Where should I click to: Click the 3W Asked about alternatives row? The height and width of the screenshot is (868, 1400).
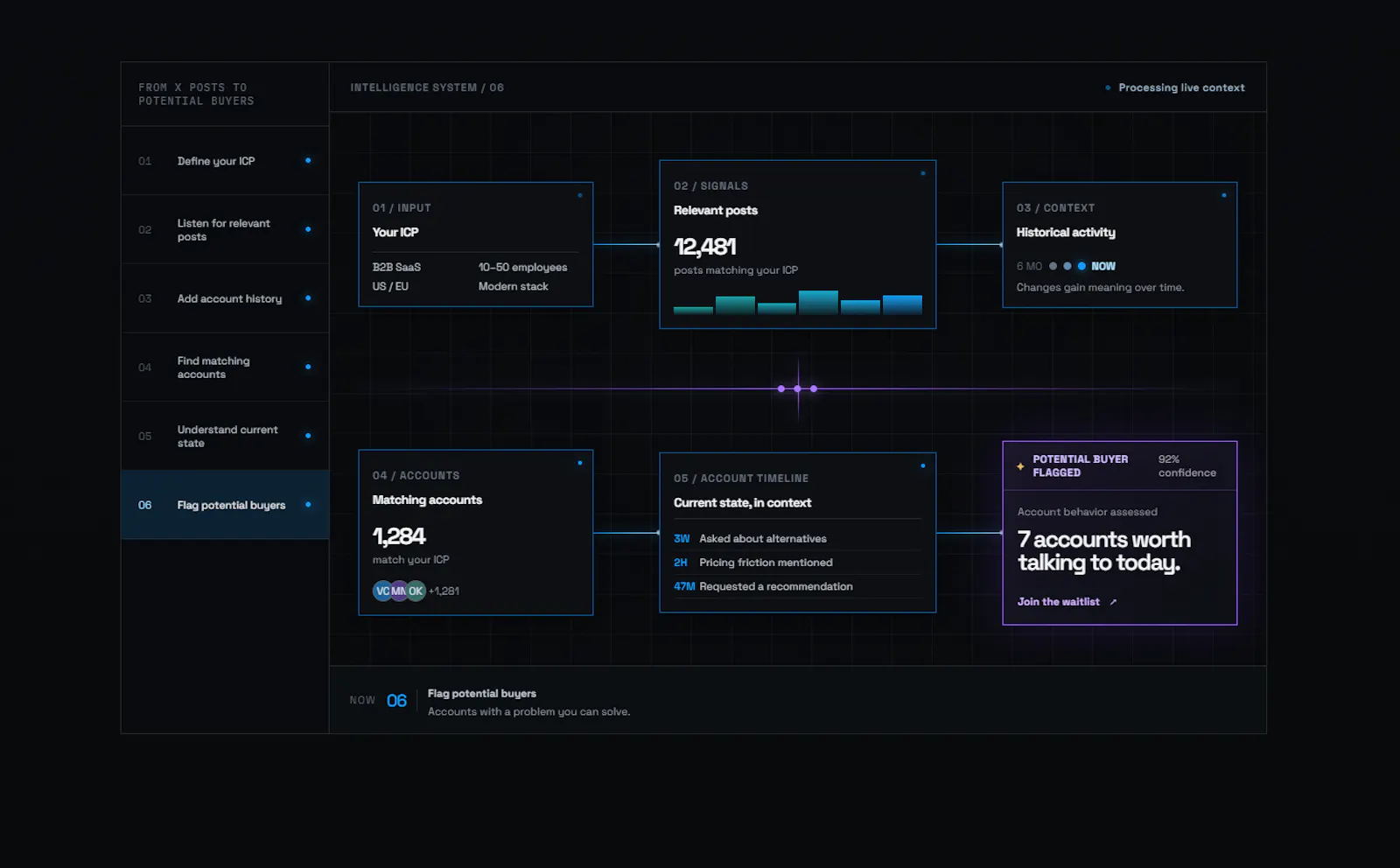click(797, 539)
